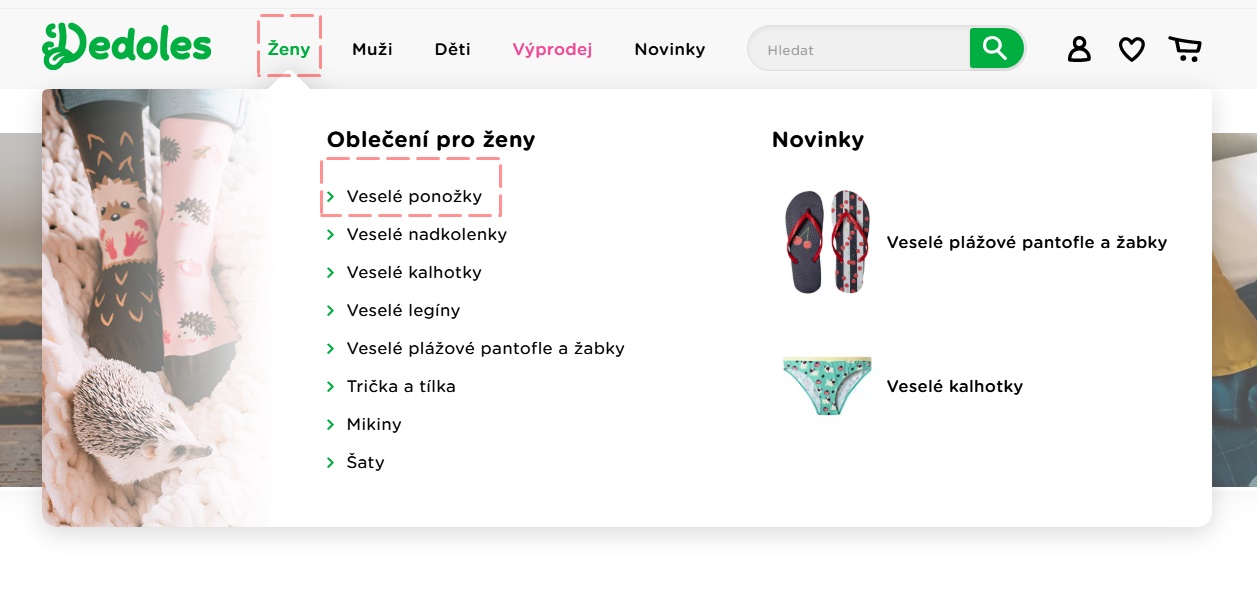1257x589 pixels.
Task: Click the green search magnifier button
Action: [x=995, y=48]
